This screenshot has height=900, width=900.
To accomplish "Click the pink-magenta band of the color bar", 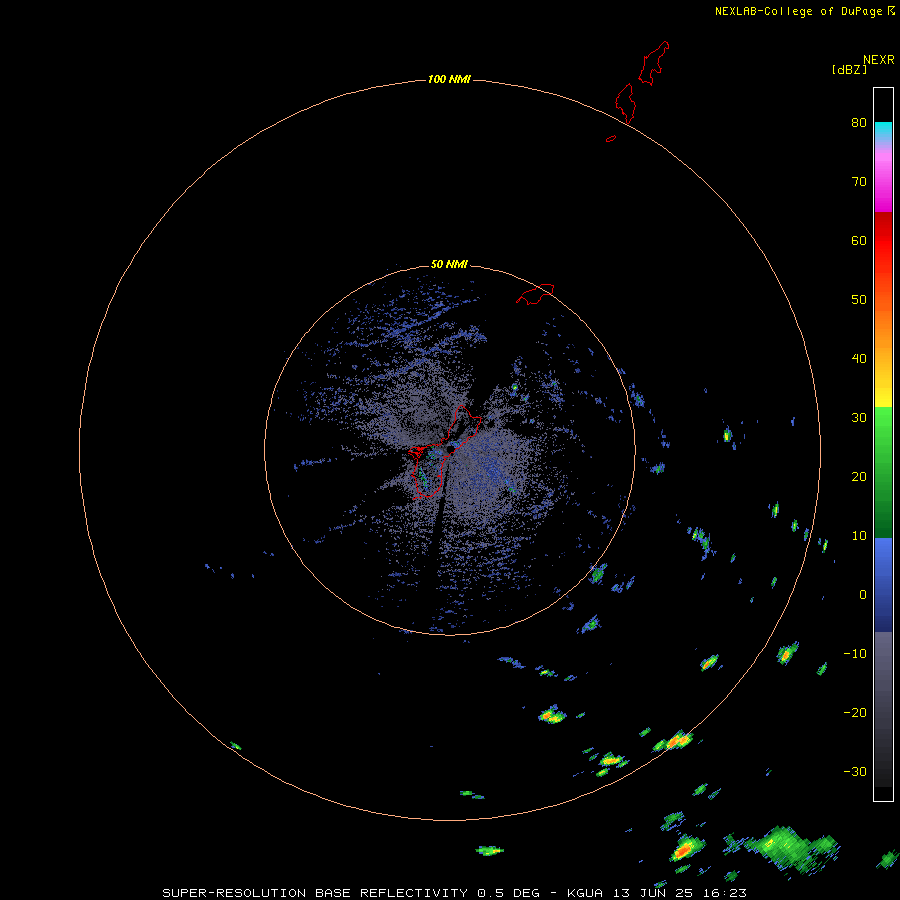I will pos(883,178).
